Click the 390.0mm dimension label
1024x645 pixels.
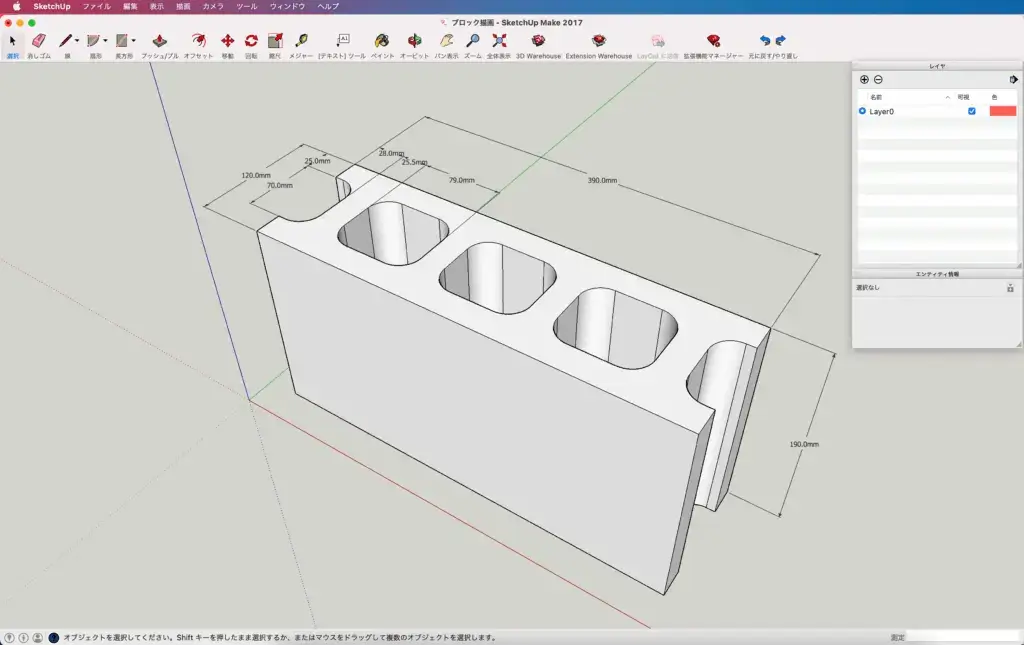pyautogui.click(x=602, y=180)
